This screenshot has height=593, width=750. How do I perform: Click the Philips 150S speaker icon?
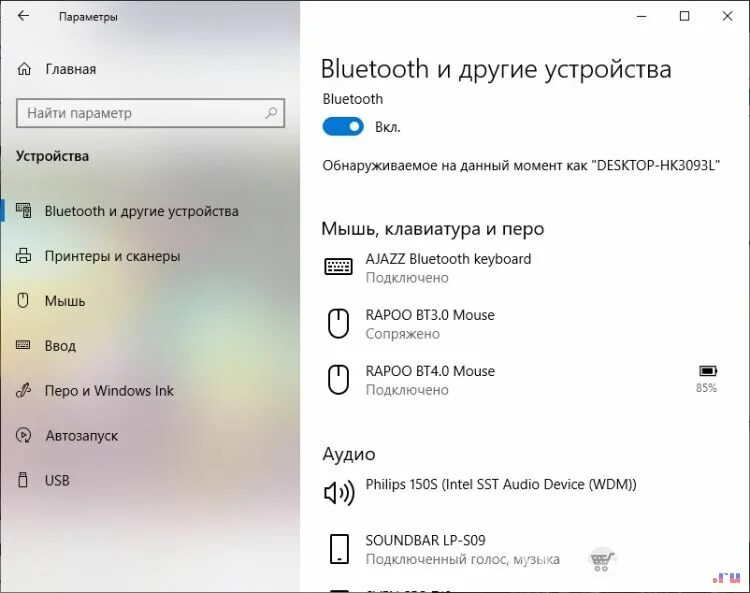click(x=339, y=493)
